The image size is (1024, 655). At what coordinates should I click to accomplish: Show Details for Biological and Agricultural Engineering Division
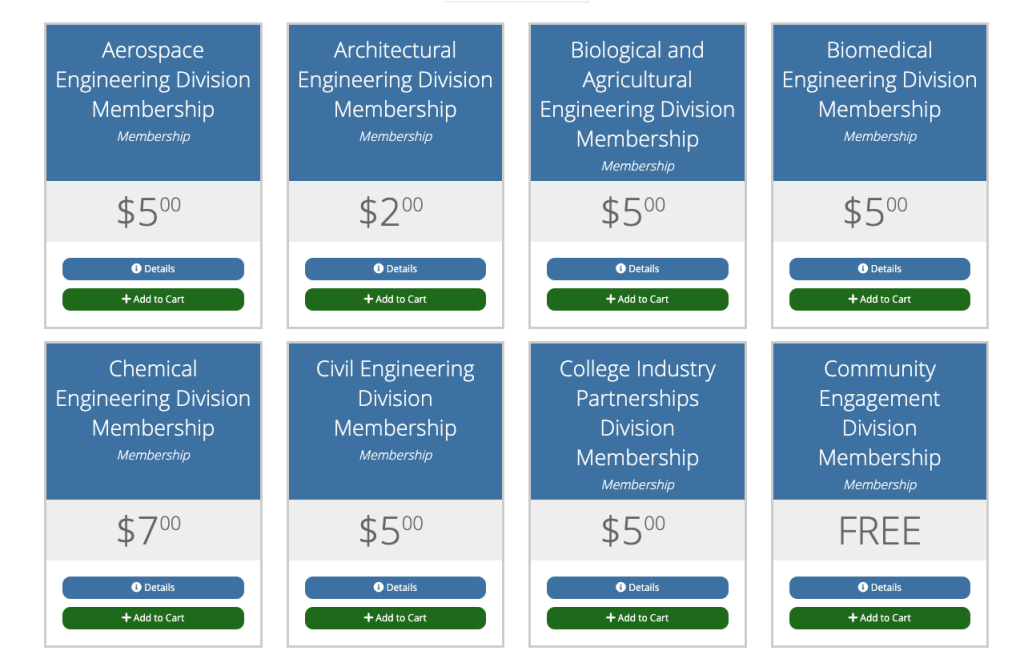pos(637,268)
